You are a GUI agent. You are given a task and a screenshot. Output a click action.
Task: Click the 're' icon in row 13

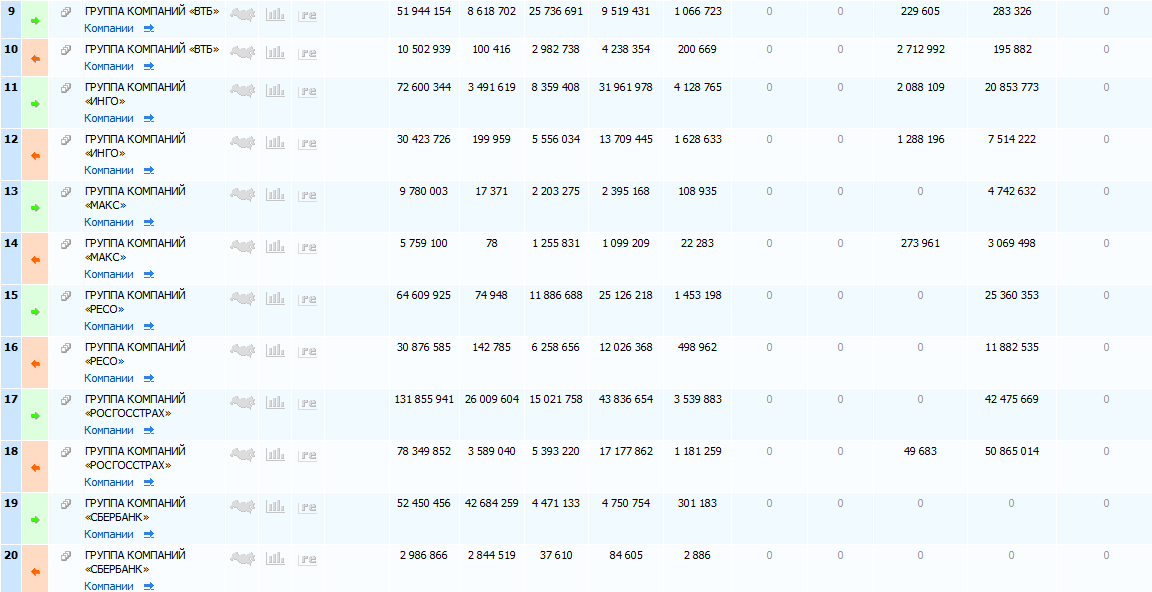308,194
